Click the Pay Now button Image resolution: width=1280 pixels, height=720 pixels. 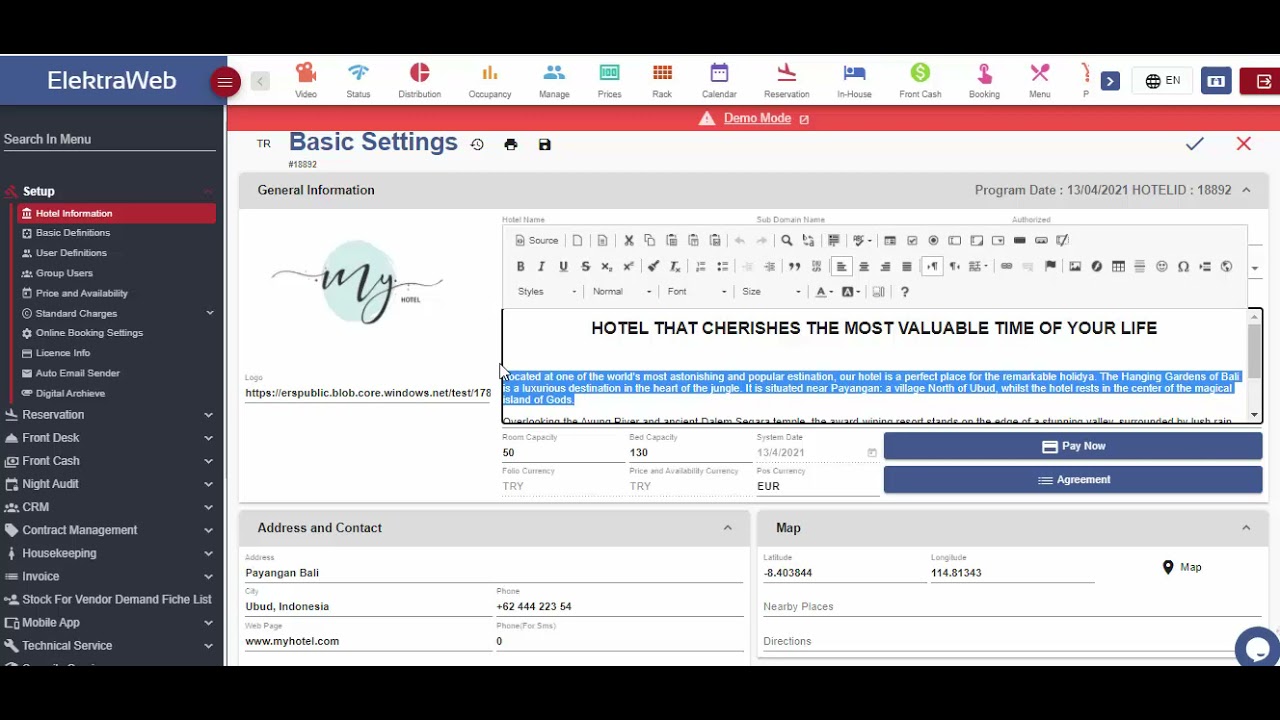[x=1073, y=446]
